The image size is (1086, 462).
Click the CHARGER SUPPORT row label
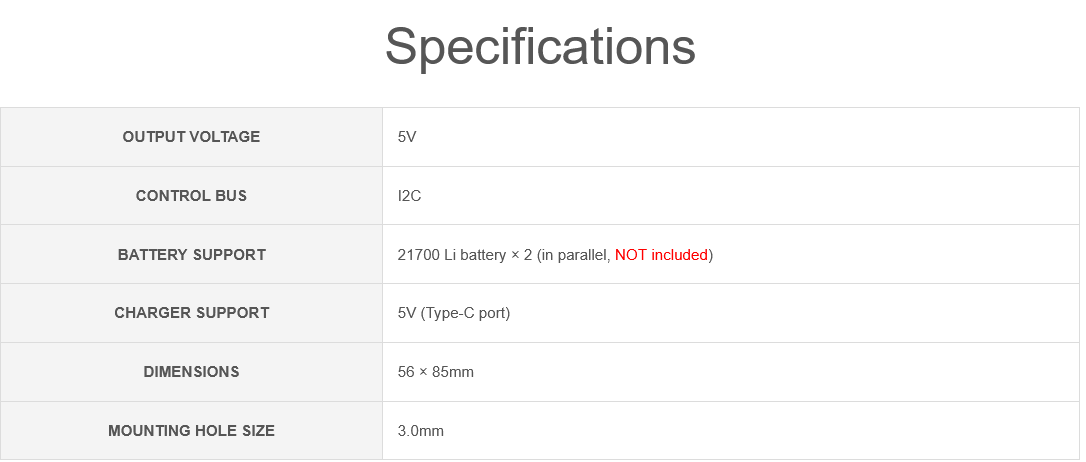[191, 313]
